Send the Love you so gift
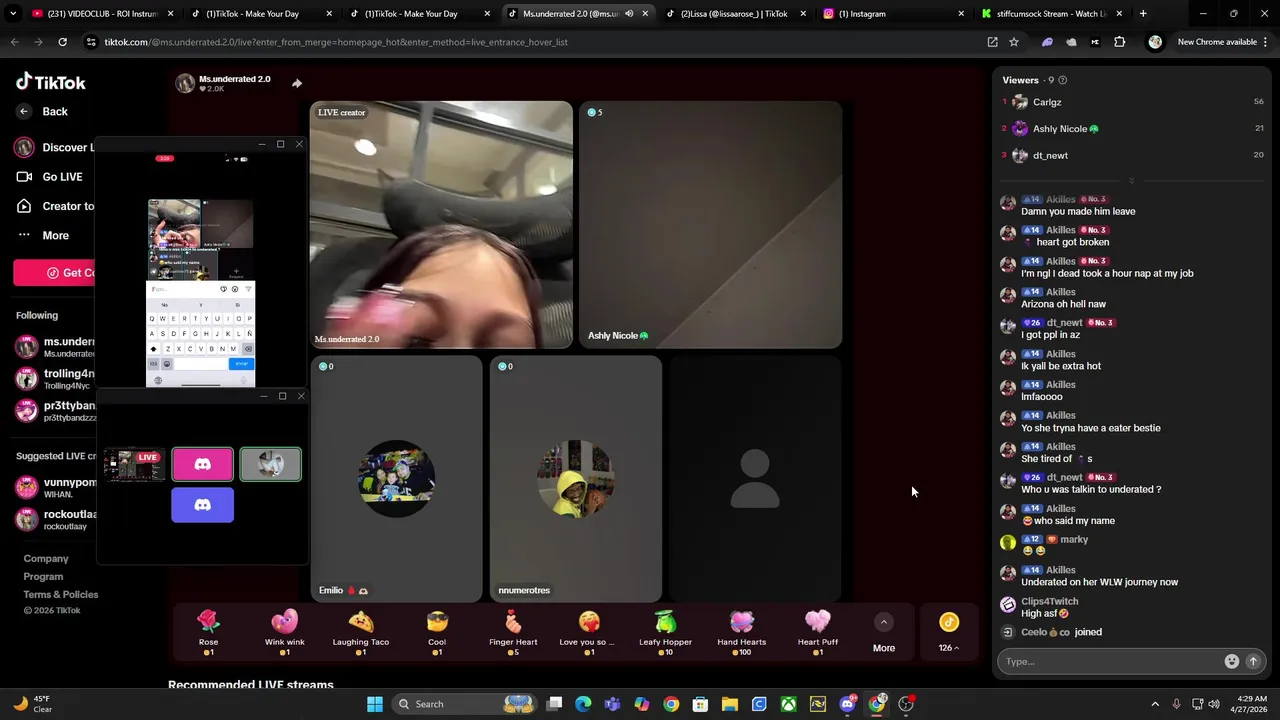Image resolution: width=1280 pixels, height=720 pixels. coord(589,632)
